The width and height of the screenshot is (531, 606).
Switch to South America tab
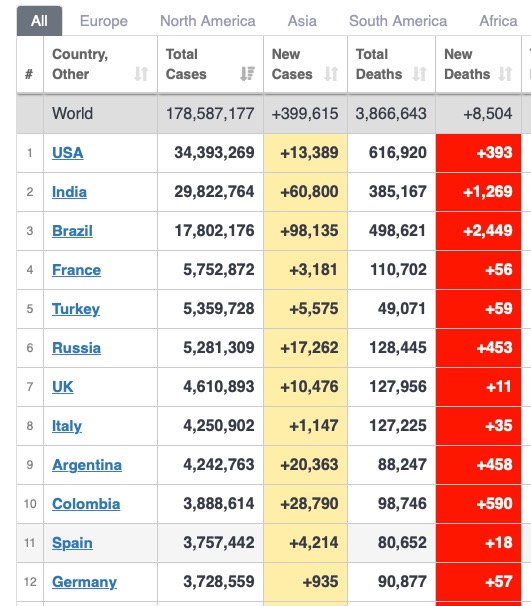[x=398, y=21]
